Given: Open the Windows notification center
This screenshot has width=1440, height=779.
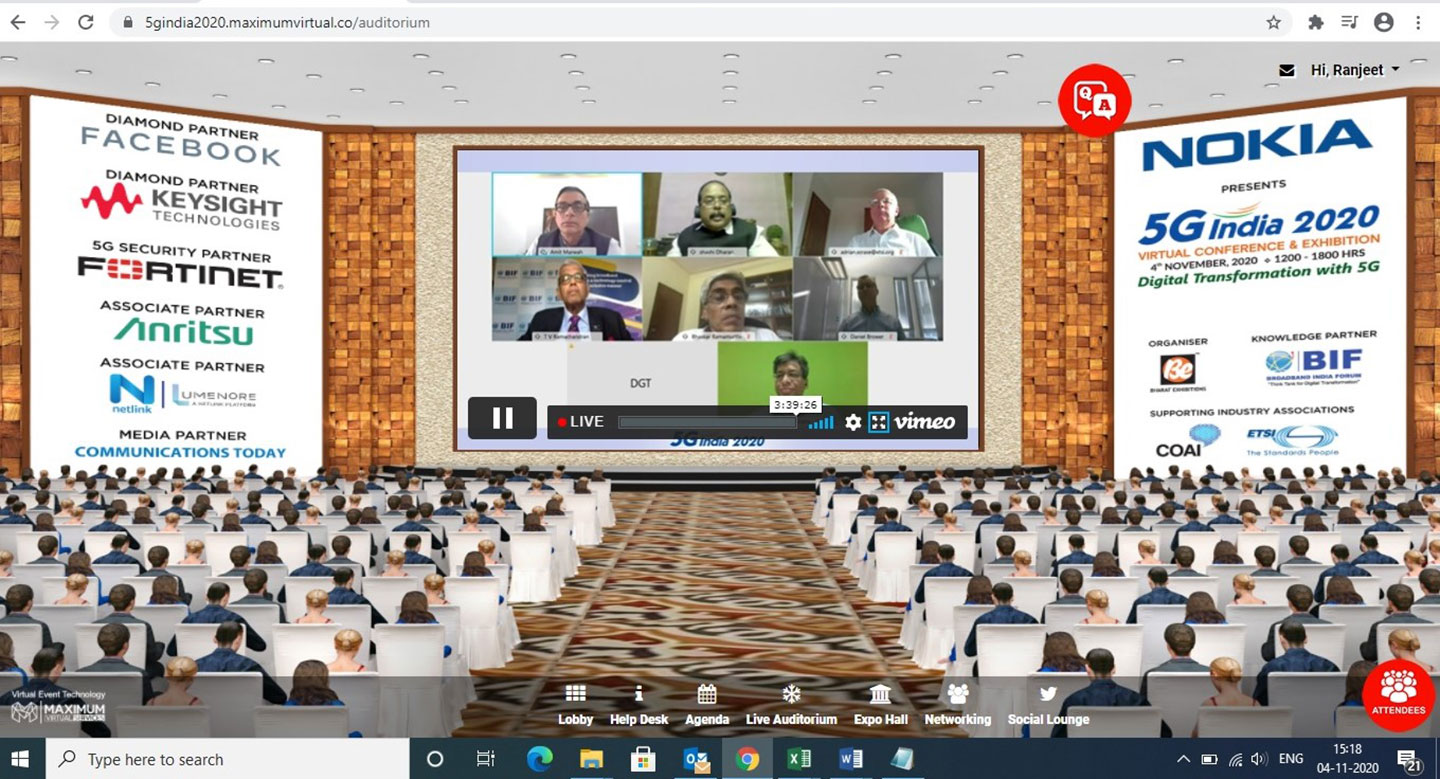Looking at the screenshot, I should click(x=1410, y=759).
